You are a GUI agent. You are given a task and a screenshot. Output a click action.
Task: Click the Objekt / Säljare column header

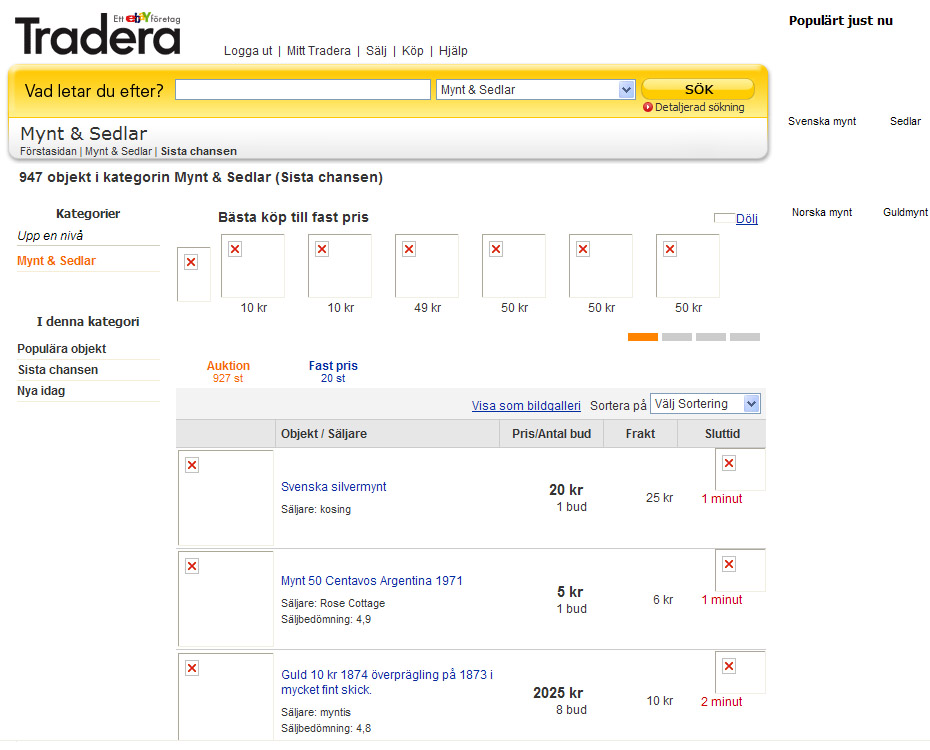387,433
